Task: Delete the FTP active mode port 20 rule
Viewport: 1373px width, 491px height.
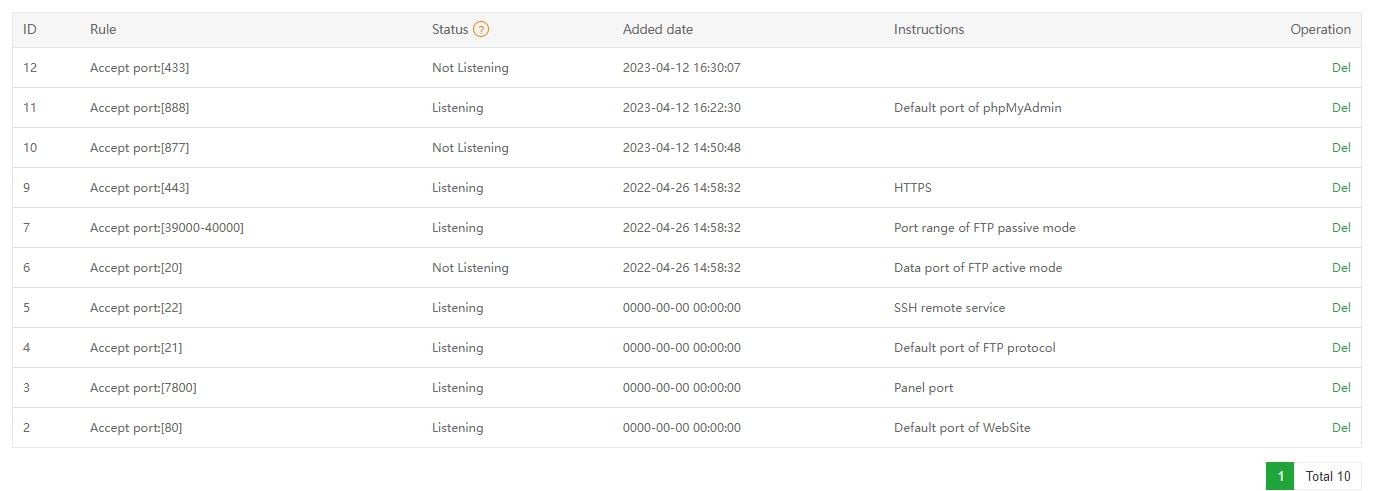Action: coord(1340,268)
